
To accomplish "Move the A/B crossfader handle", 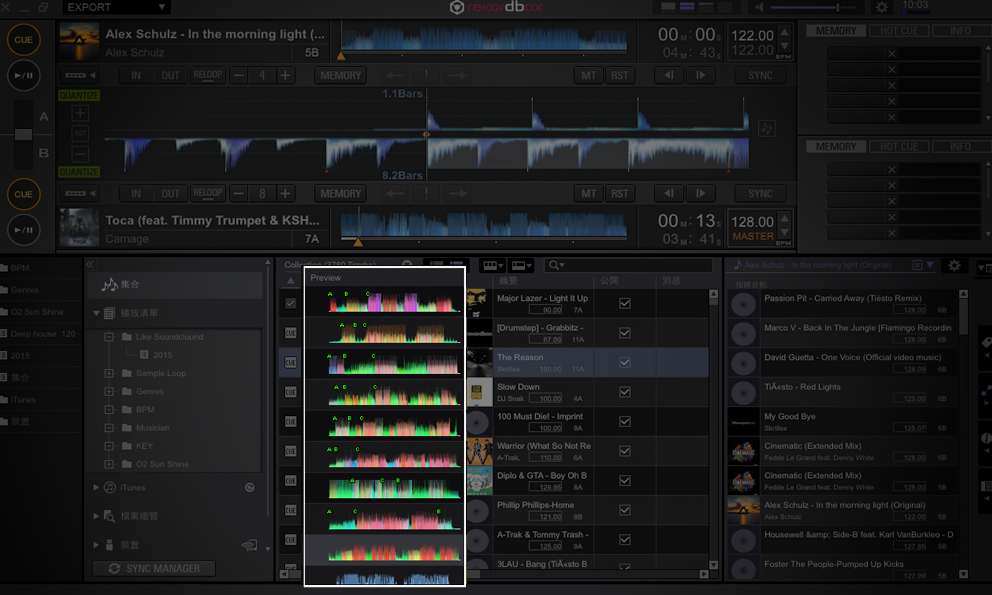I will point(23,134).
